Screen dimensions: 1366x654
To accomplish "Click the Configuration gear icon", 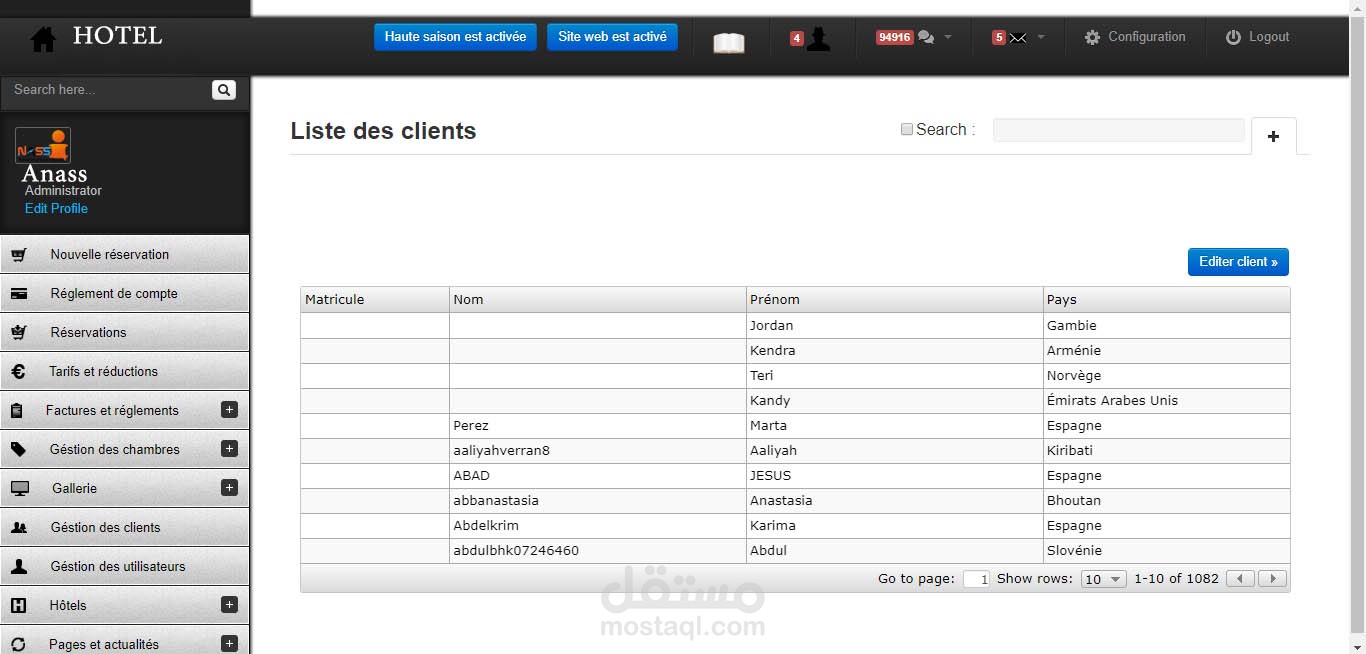I will click(1092, 37).
